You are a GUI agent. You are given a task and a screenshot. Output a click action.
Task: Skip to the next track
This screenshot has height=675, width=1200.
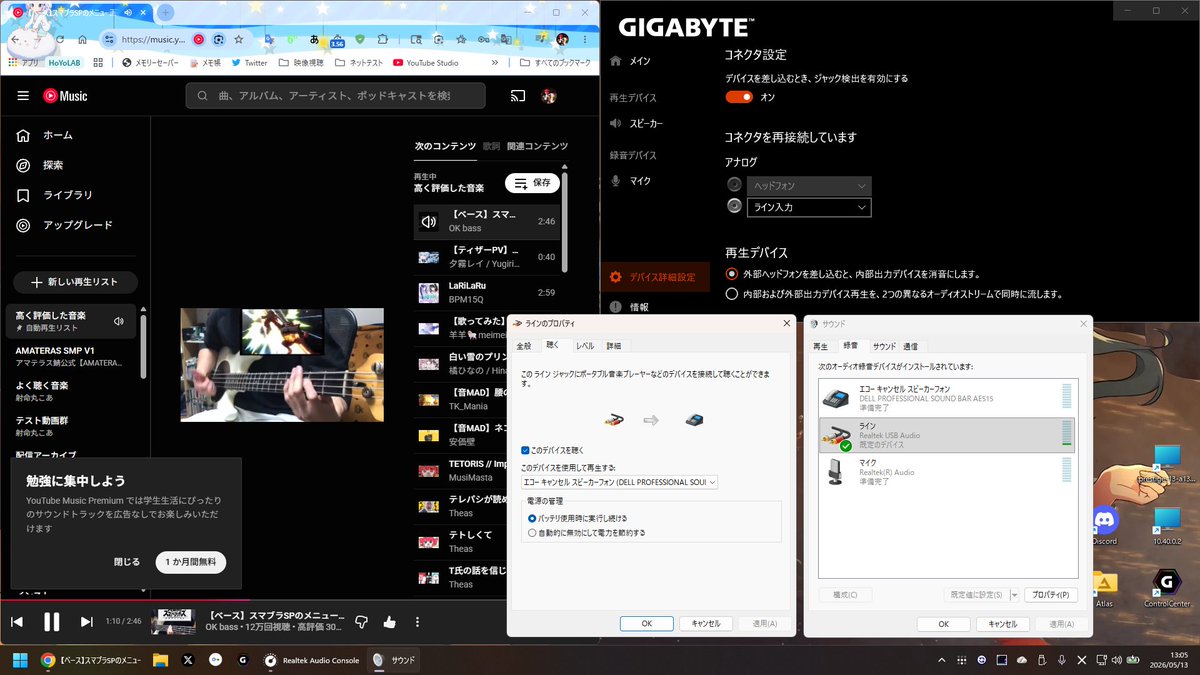[87, 622]
